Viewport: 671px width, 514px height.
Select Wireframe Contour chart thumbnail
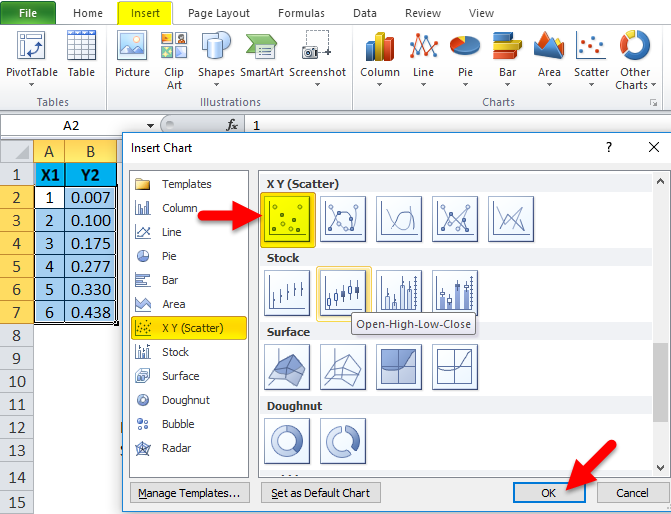[x=455, y=367]
